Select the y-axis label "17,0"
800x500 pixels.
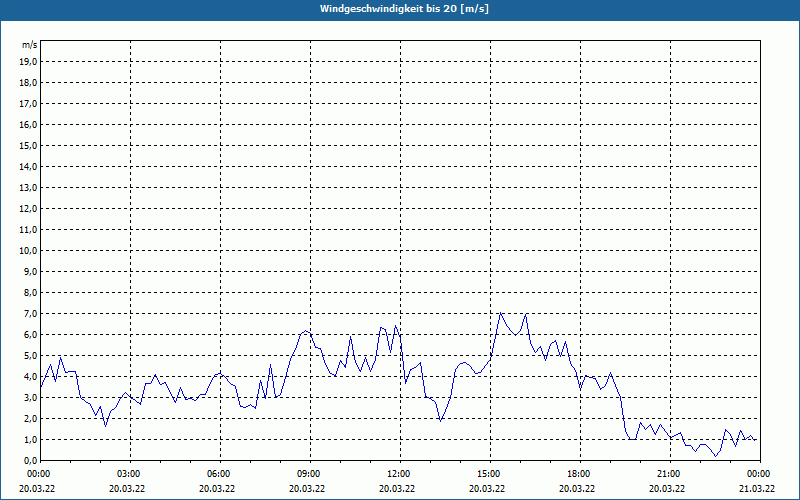[29, 104]
